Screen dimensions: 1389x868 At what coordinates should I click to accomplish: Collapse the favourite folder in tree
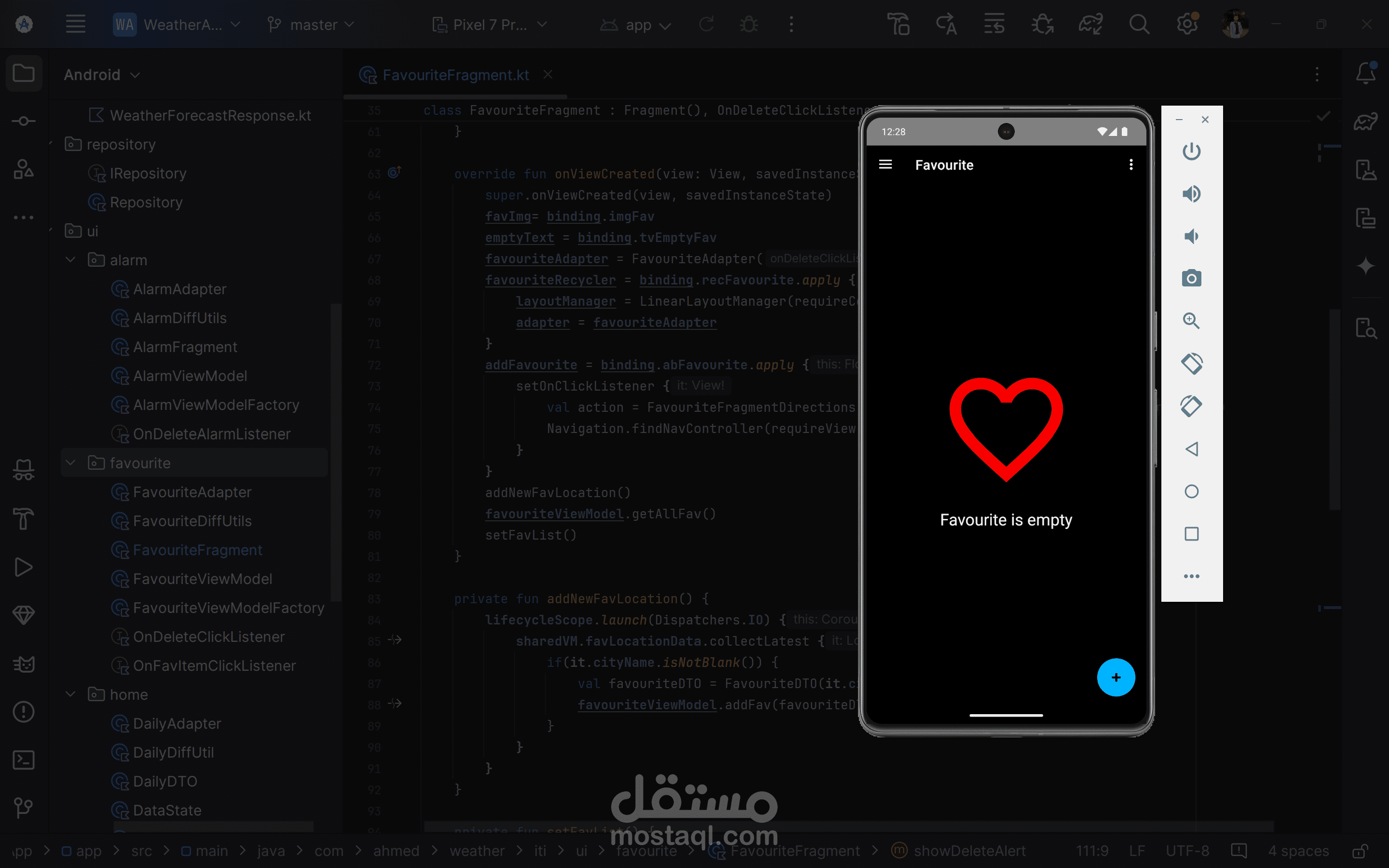tap(70, 463)
